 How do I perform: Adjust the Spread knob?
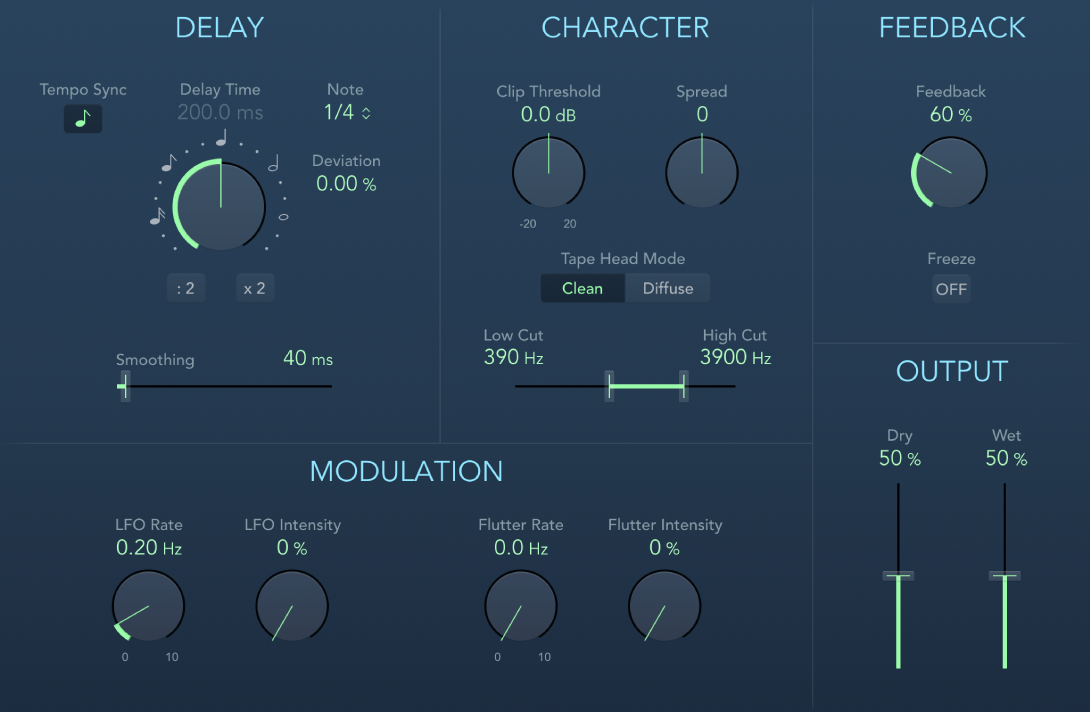coord(701,172)
